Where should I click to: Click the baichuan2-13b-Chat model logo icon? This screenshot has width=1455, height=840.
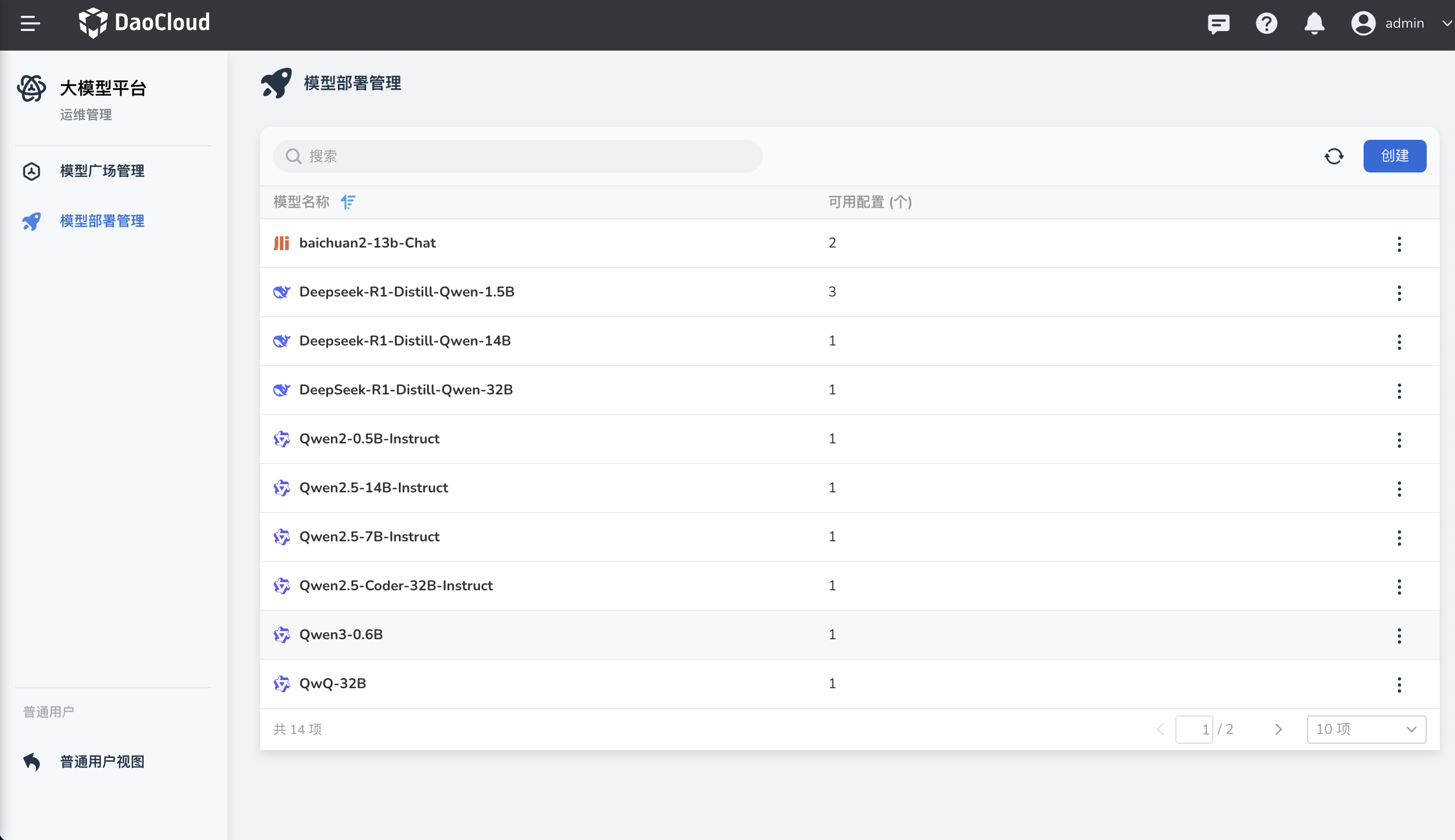[x=281, y=243]
